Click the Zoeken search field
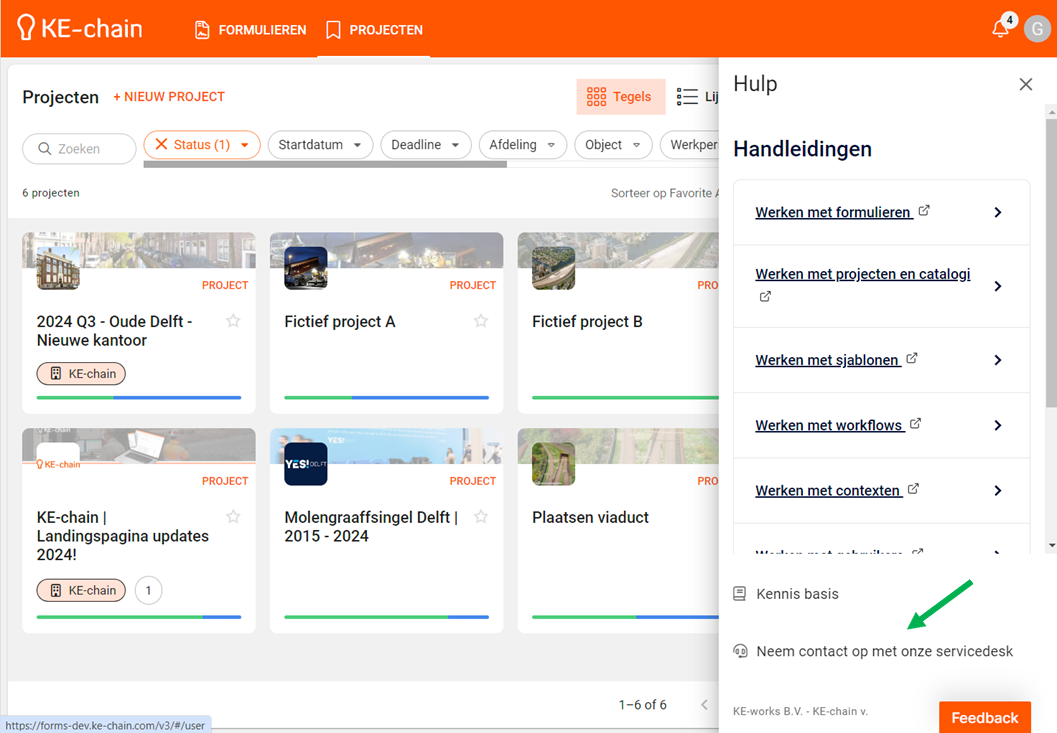 coord(80,149)
